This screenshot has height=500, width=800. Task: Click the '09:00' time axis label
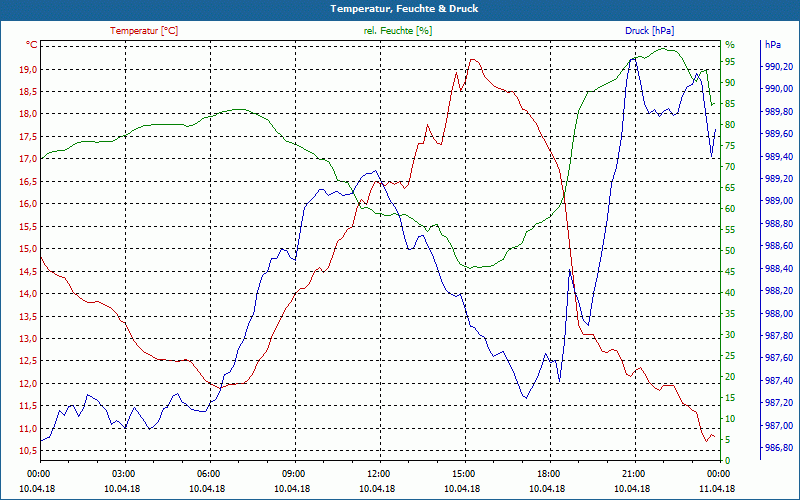point(294,473)
